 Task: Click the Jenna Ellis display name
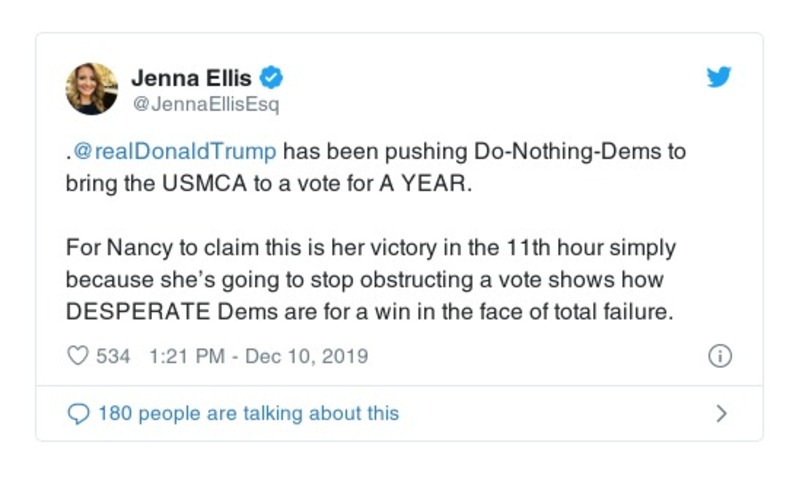coord(192,76)
